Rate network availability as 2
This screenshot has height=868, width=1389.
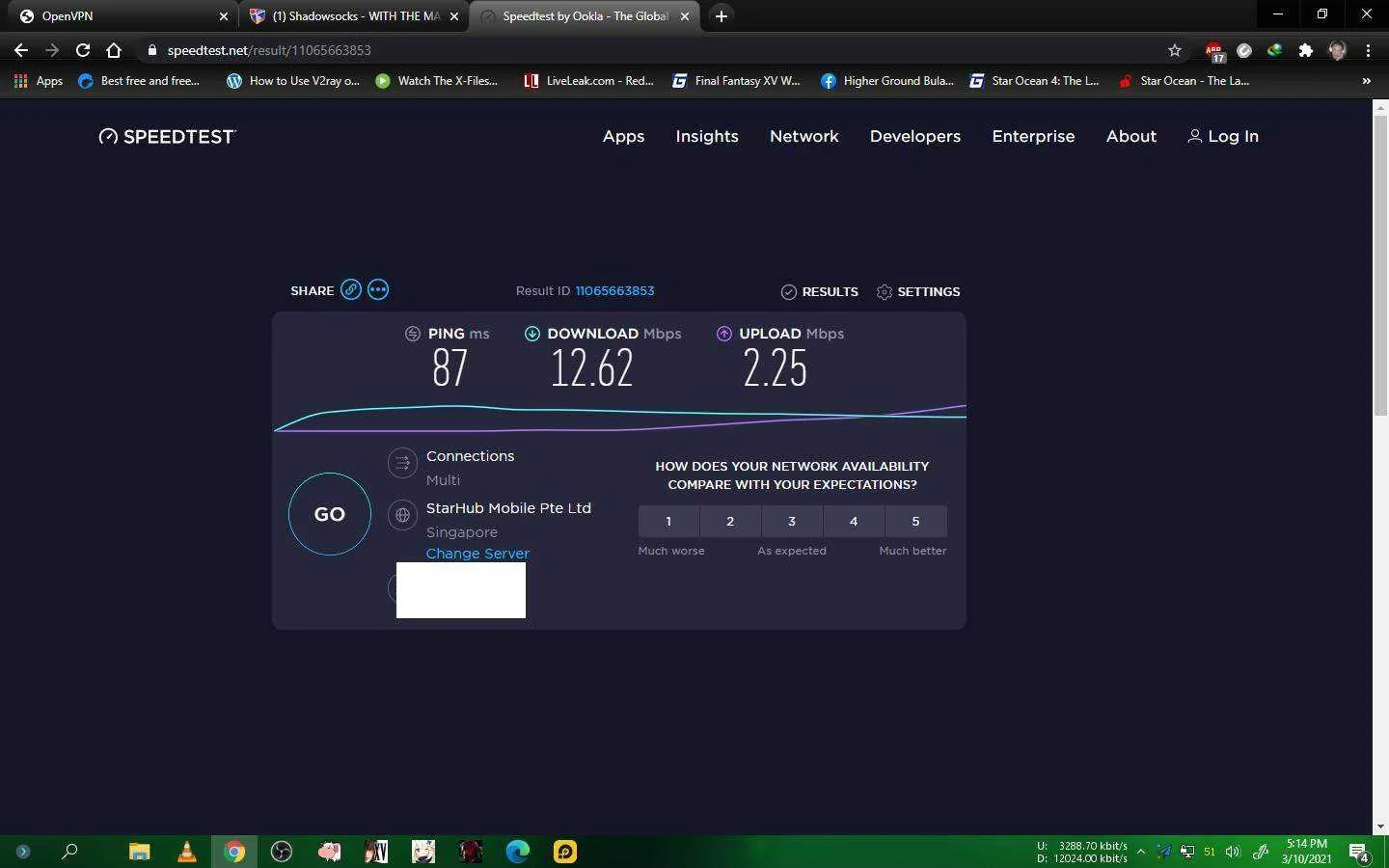[730, 521]
